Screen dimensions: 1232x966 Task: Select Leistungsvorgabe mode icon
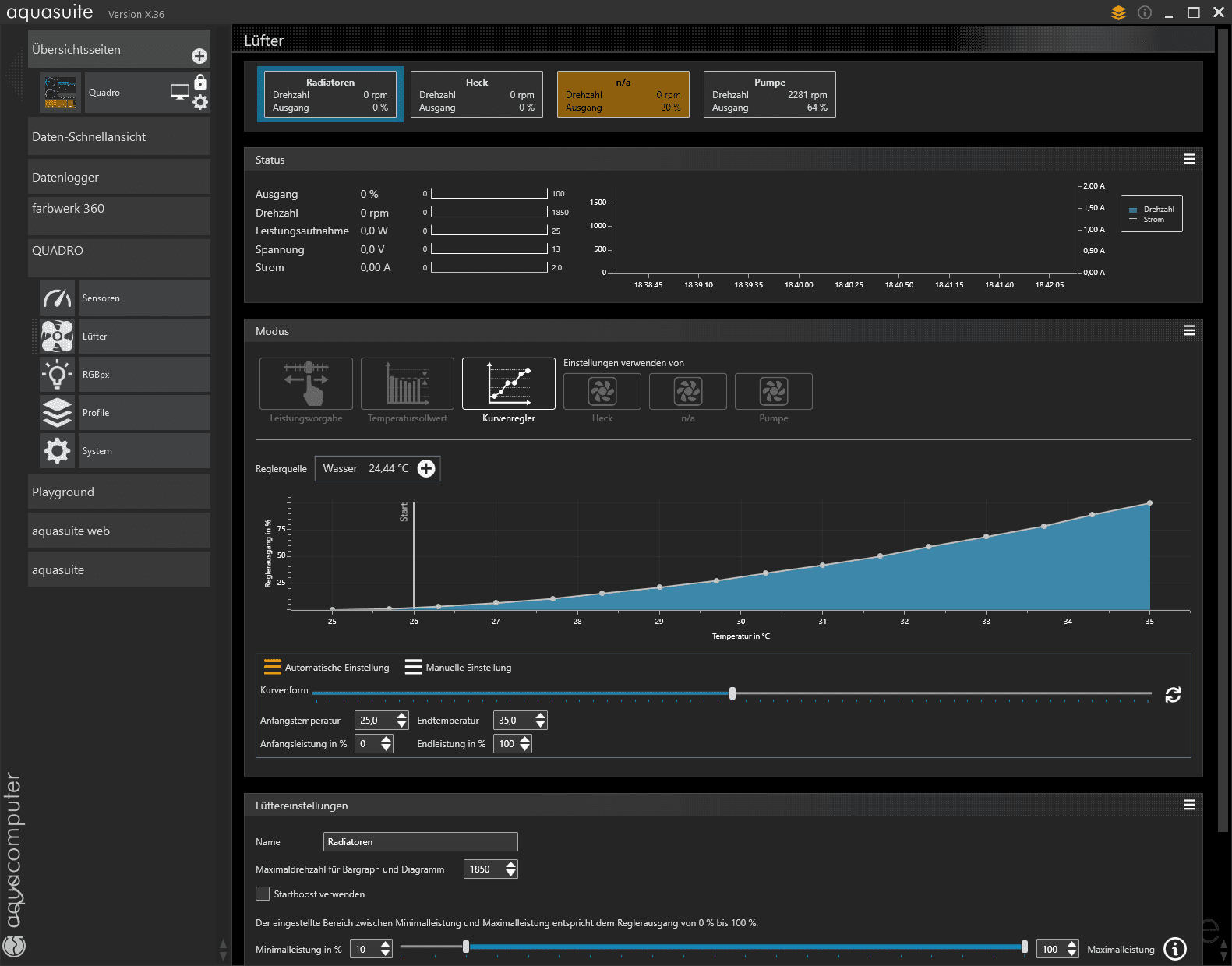pyautogui.click(x=306, y=383)
